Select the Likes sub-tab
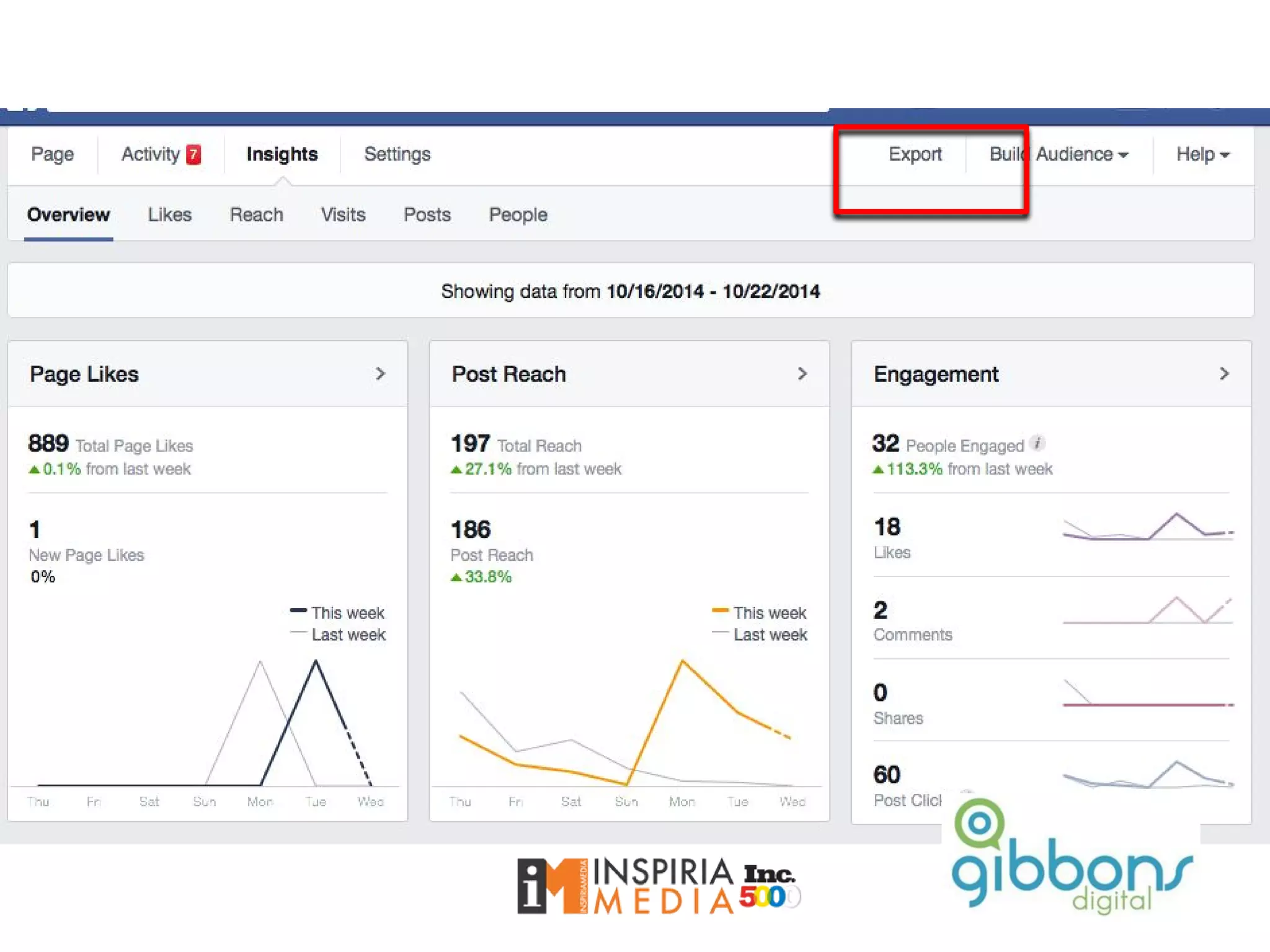This screenshot has height=952, width=1270. (169, 215)
